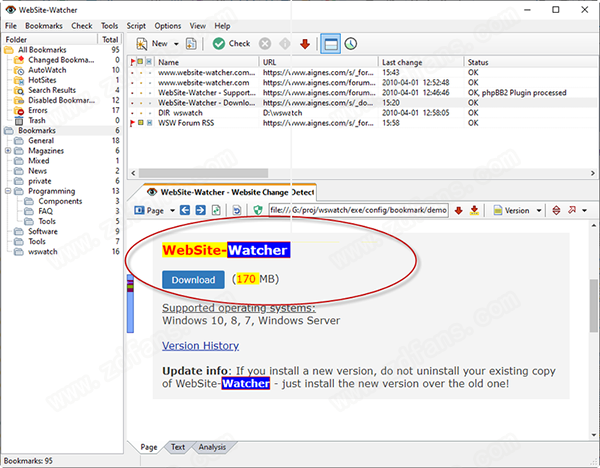Click the green Check button

tap(231, 44)
